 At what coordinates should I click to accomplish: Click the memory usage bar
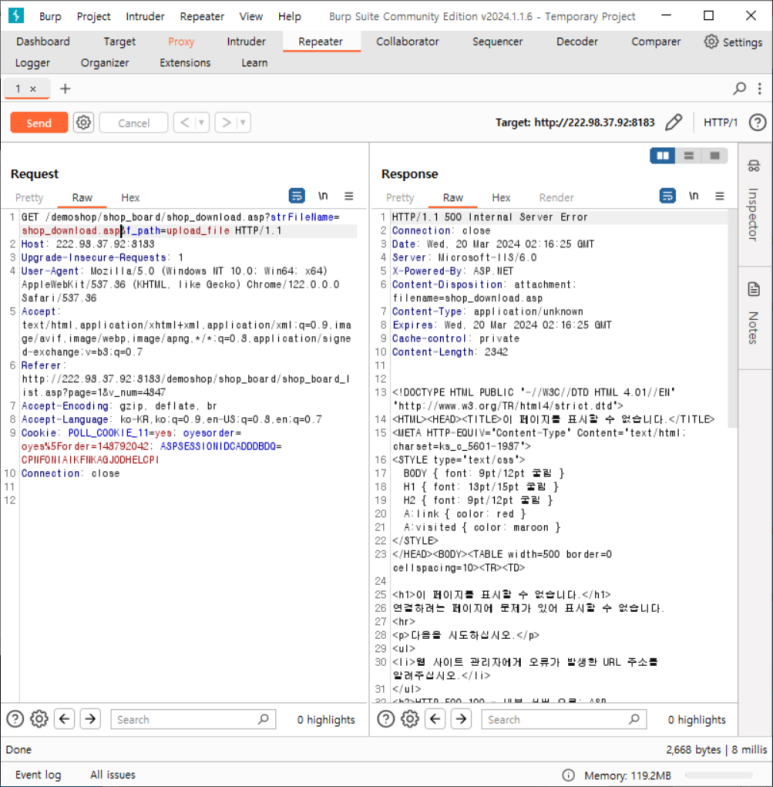pos(718,775)
